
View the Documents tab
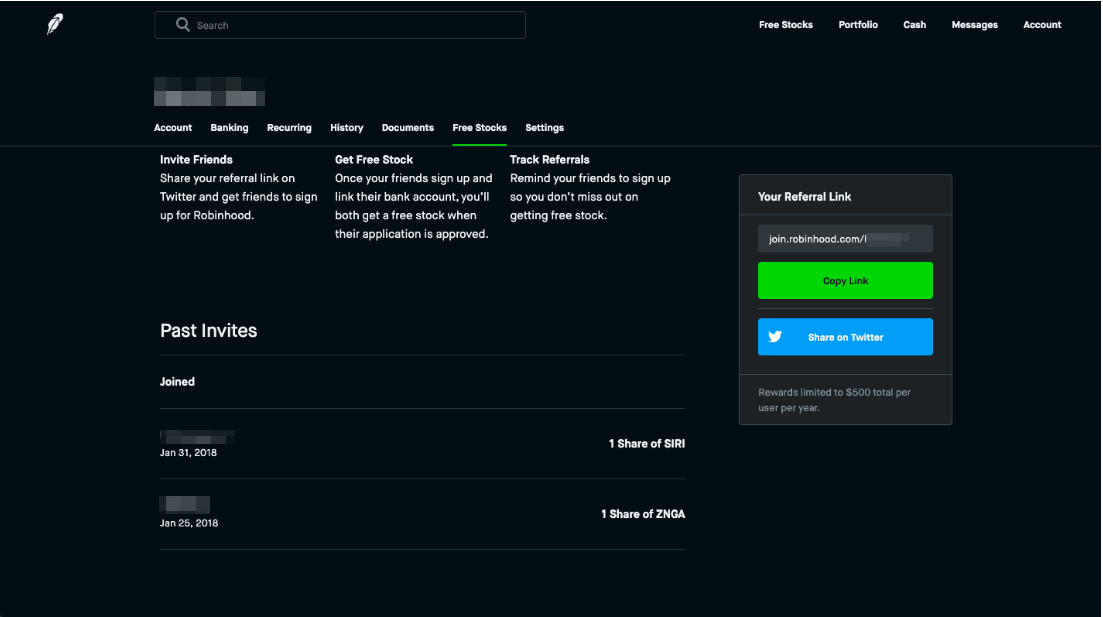click(407, 128)
